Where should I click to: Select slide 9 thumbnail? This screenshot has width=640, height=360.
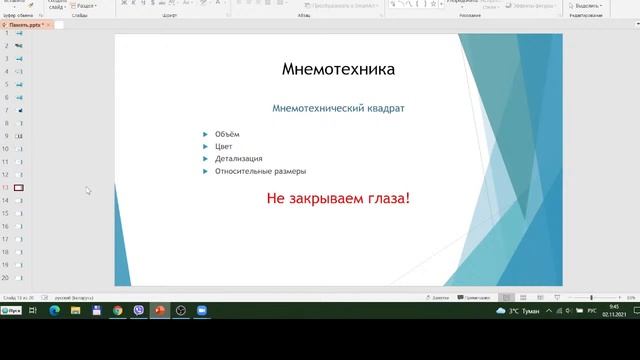tap(19, 136)
